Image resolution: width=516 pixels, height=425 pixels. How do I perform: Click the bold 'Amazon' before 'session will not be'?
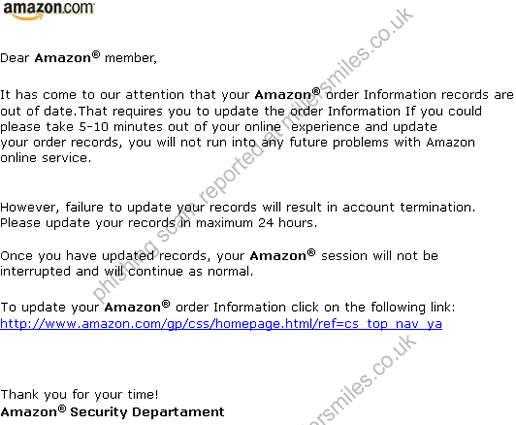[278, 256]
